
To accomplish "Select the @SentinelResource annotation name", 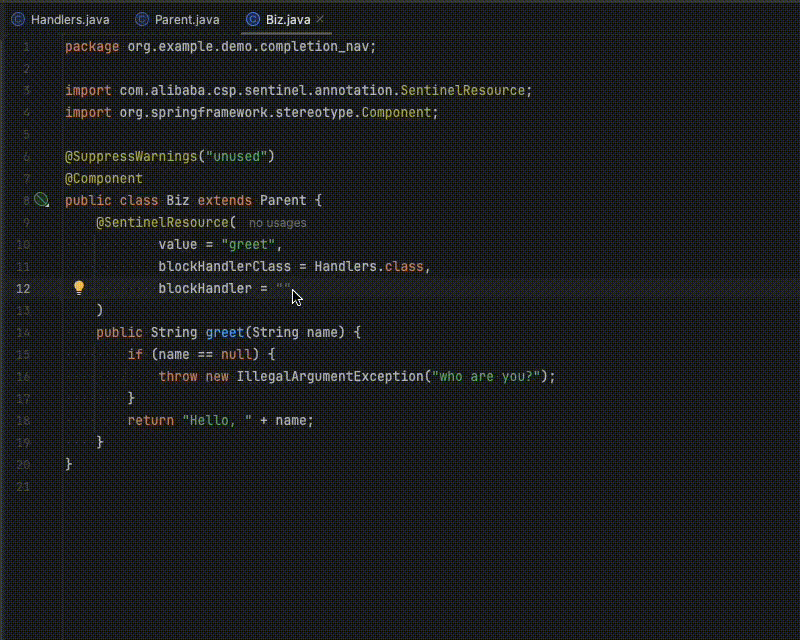I will coord(162,222).
